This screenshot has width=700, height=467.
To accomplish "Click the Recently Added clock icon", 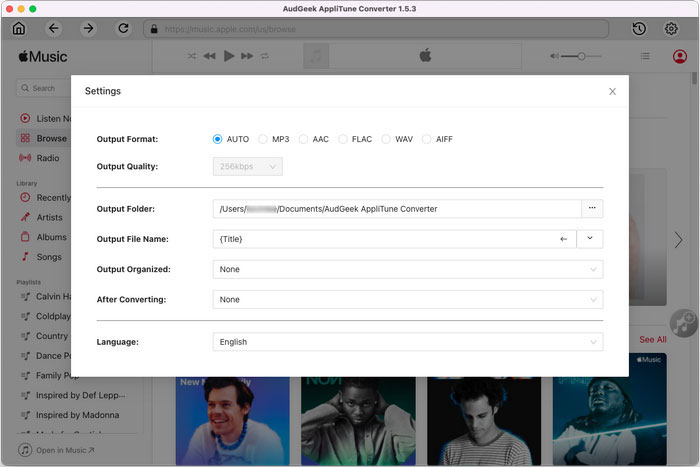I will (x=25, y=197).
